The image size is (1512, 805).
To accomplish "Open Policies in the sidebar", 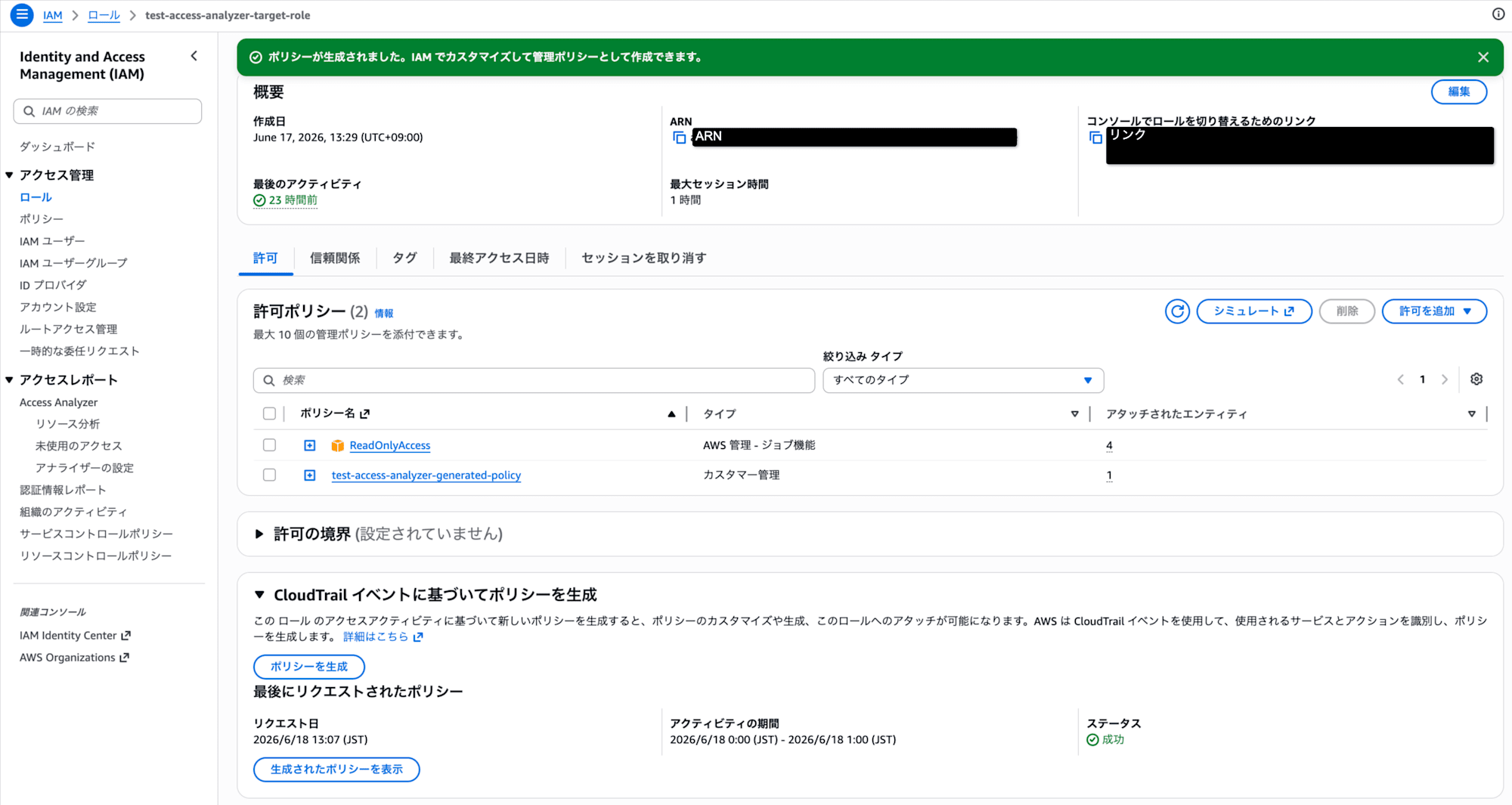I will pyautogui.click(x=42, y=219).
